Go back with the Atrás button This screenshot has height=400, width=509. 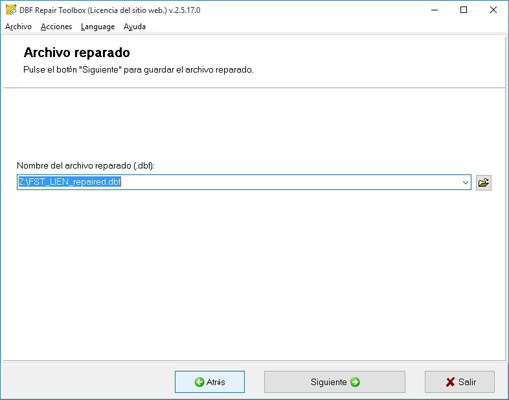click(210, 382)
